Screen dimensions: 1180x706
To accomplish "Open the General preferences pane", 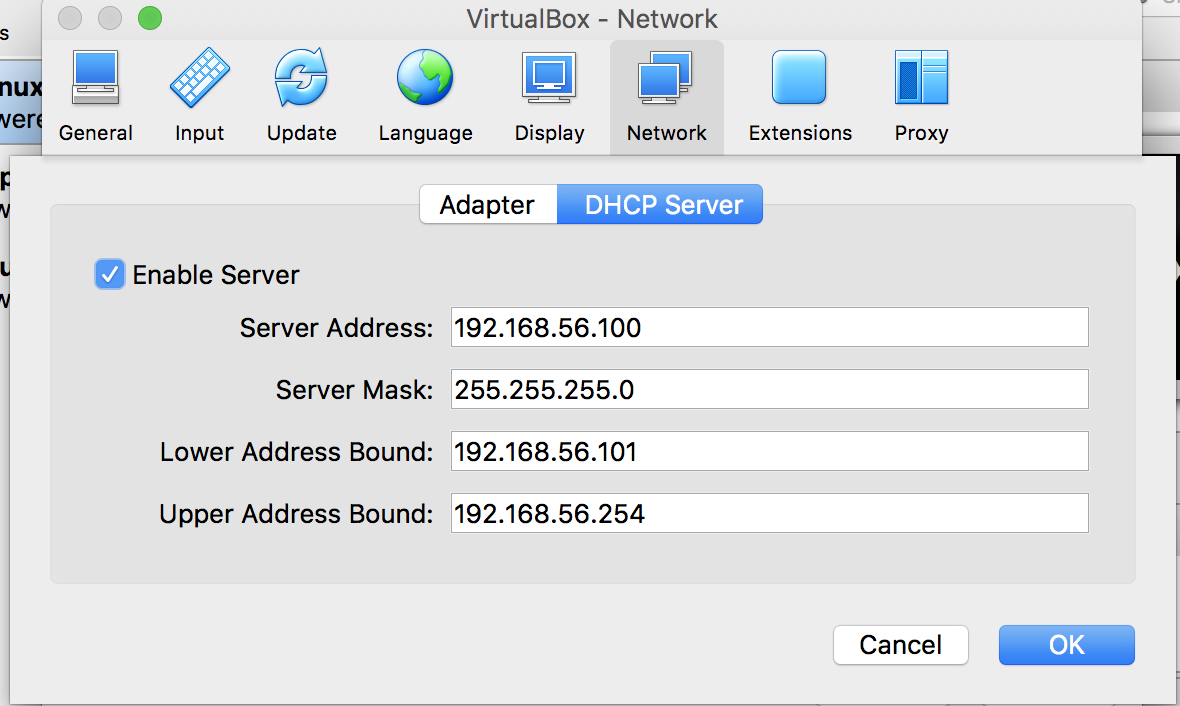I will 96,96.
